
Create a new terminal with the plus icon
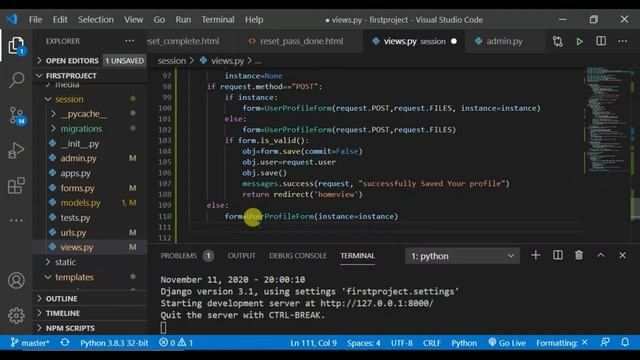536,256
